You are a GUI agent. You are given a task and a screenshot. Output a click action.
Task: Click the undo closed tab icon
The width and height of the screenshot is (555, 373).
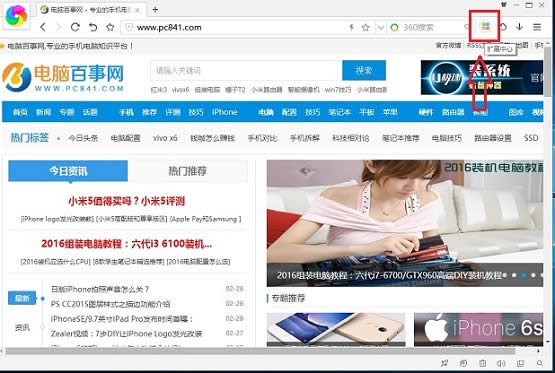click(x=93, y=27)
